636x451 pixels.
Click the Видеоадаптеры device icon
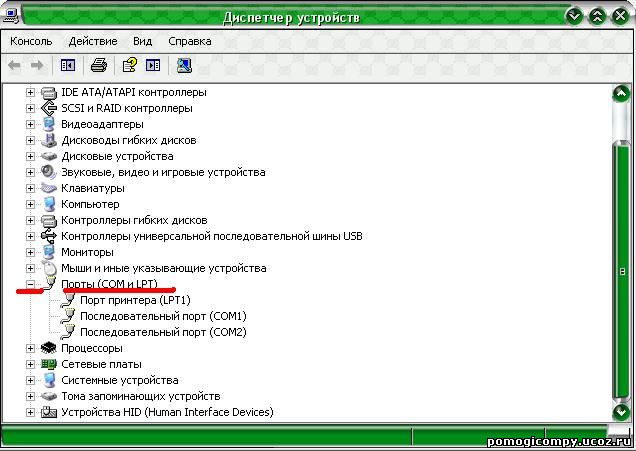(49, 124)
